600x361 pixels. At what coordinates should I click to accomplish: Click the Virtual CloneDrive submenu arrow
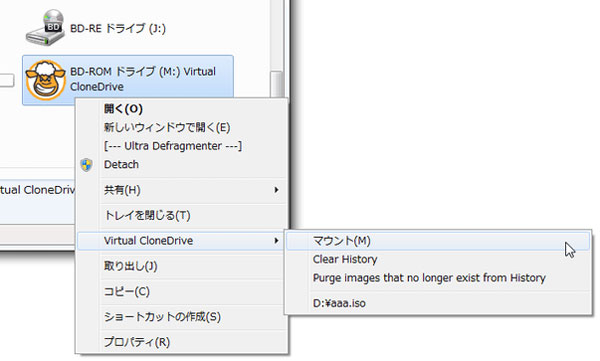coord(276,241)
